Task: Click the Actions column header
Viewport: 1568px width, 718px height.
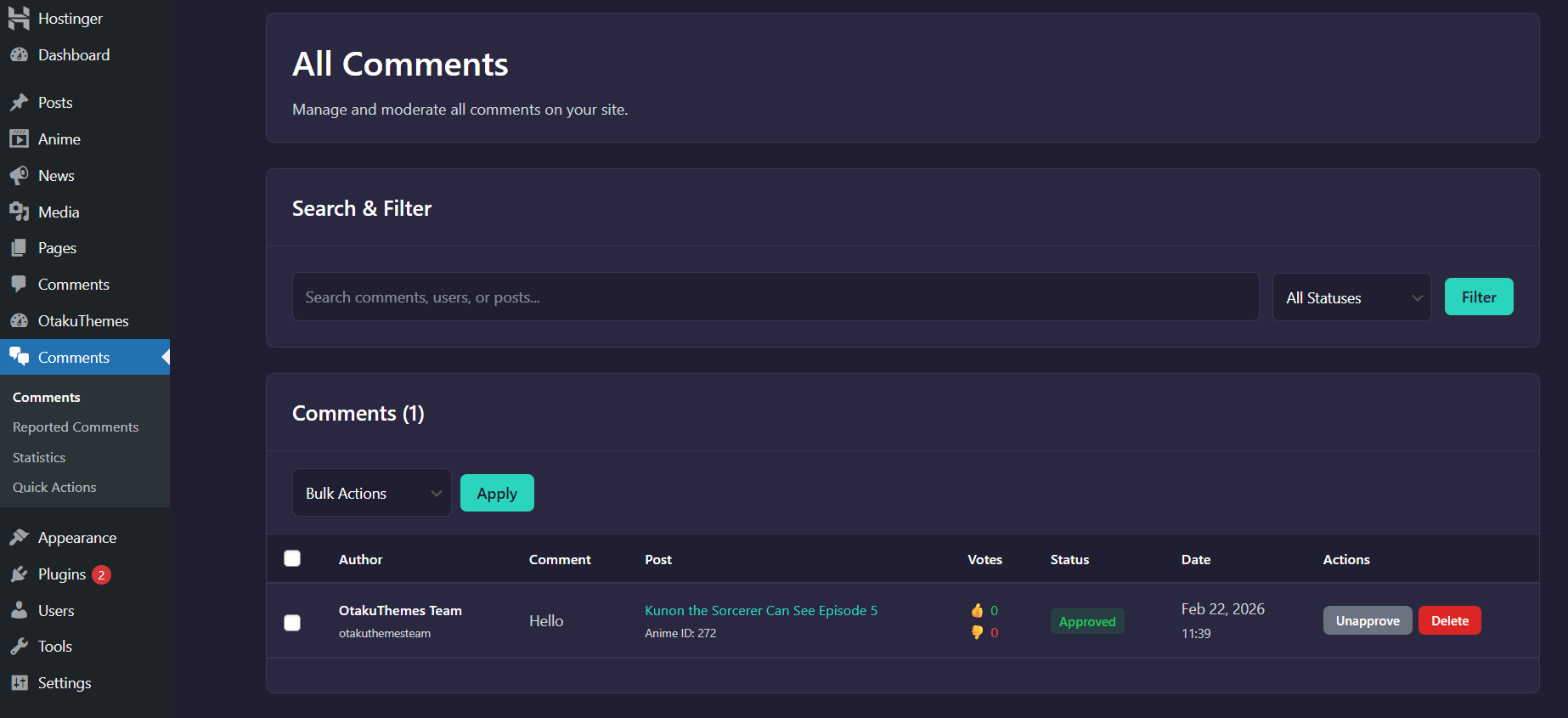Action: coord(1346,559)
